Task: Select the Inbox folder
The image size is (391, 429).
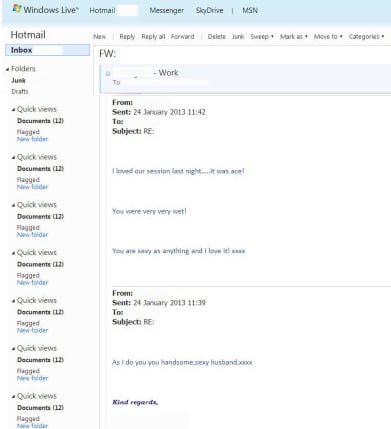Action: coord(47,50)
